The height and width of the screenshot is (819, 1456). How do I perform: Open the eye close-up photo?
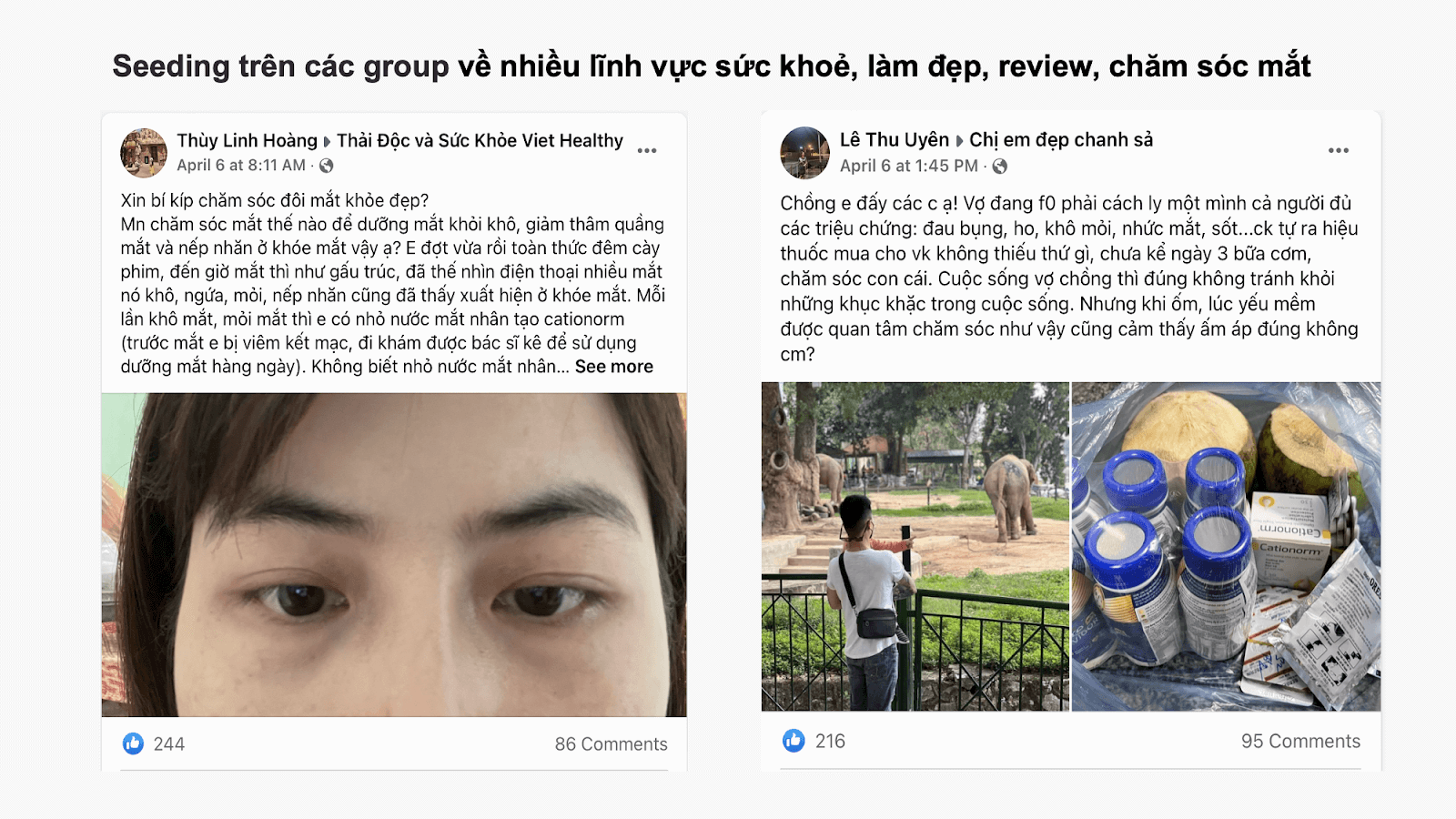(394, 555)
